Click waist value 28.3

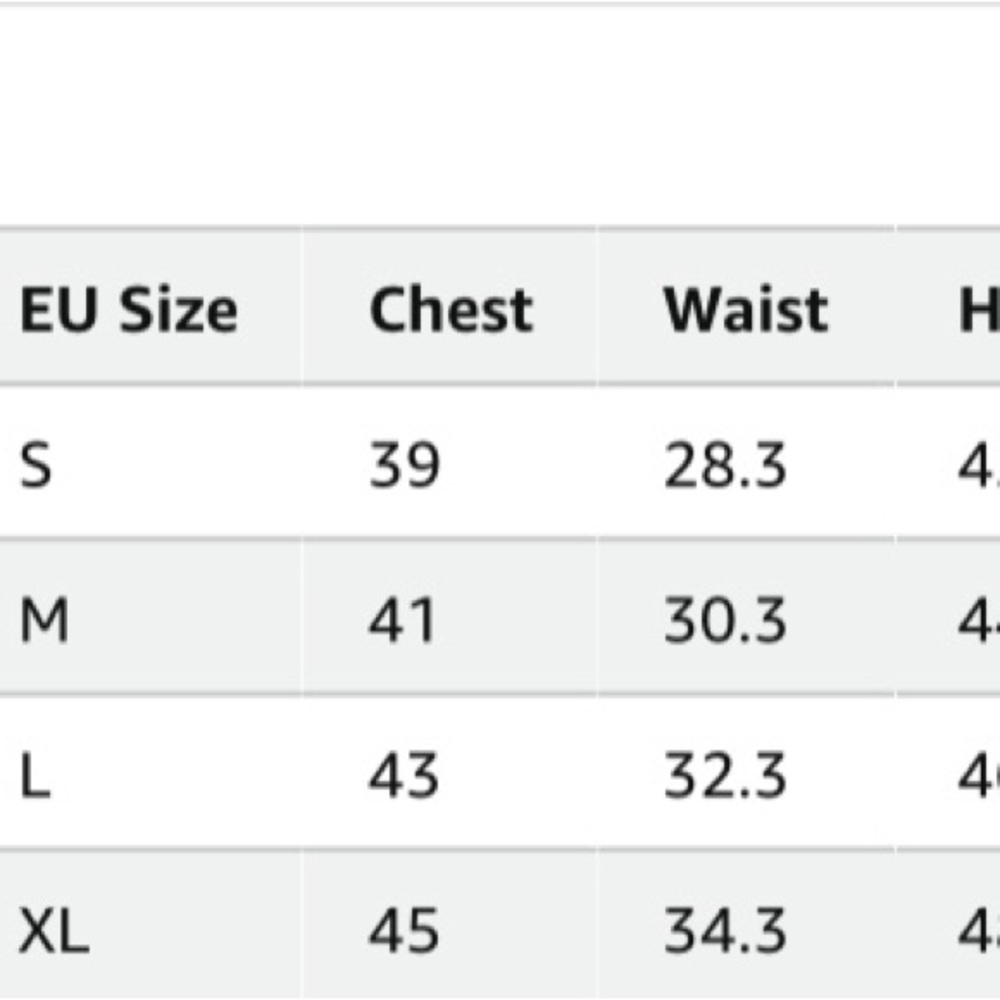[x=725, y=465]
